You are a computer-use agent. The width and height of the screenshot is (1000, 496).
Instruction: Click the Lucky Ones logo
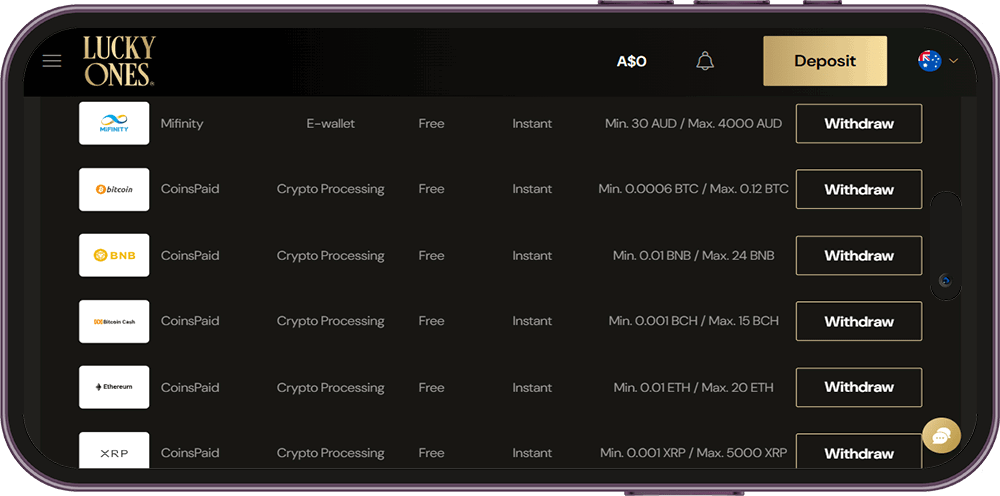click(x=119, y=61)
